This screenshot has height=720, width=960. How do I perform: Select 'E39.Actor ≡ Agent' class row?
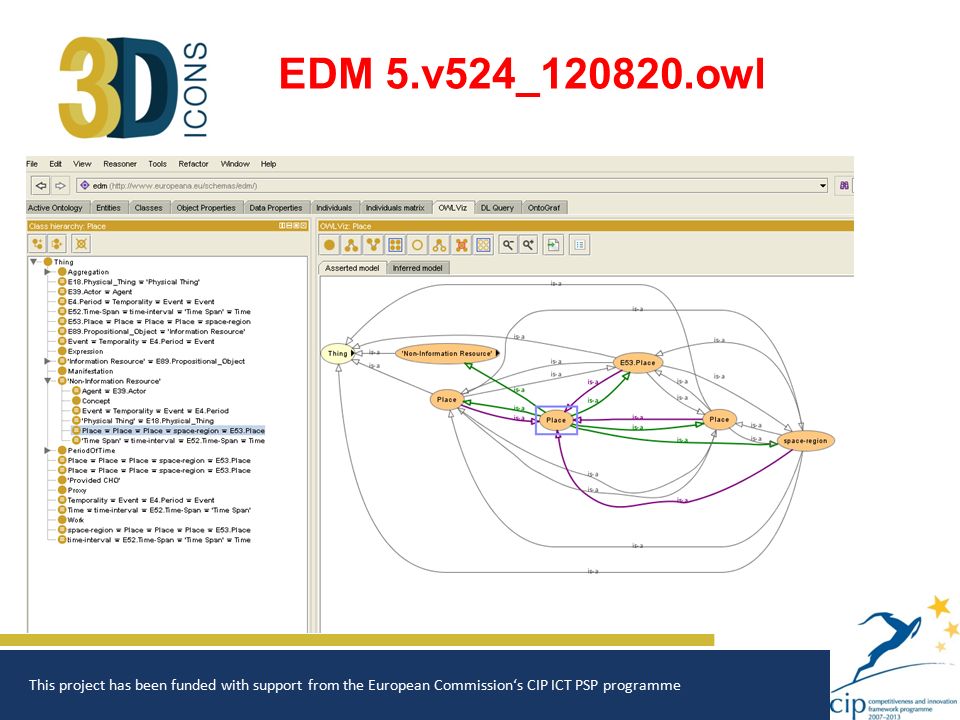tap(99, 291)
